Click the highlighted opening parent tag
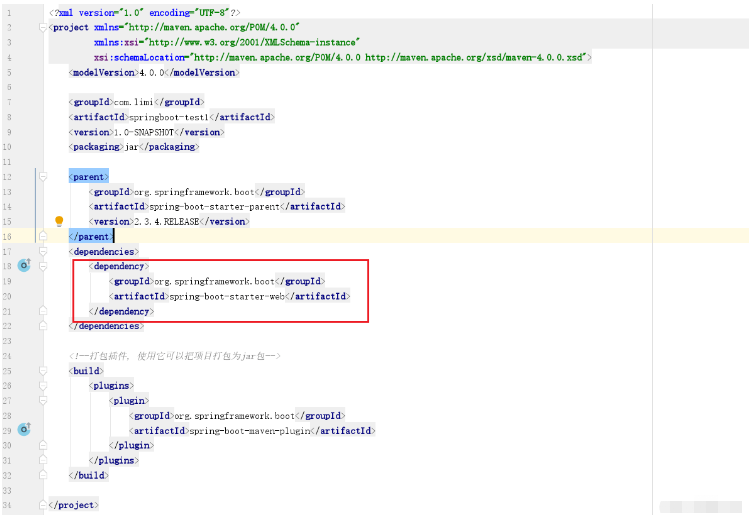Image resolution: width=752 pixels, height=515 pixels. point(89,177)
